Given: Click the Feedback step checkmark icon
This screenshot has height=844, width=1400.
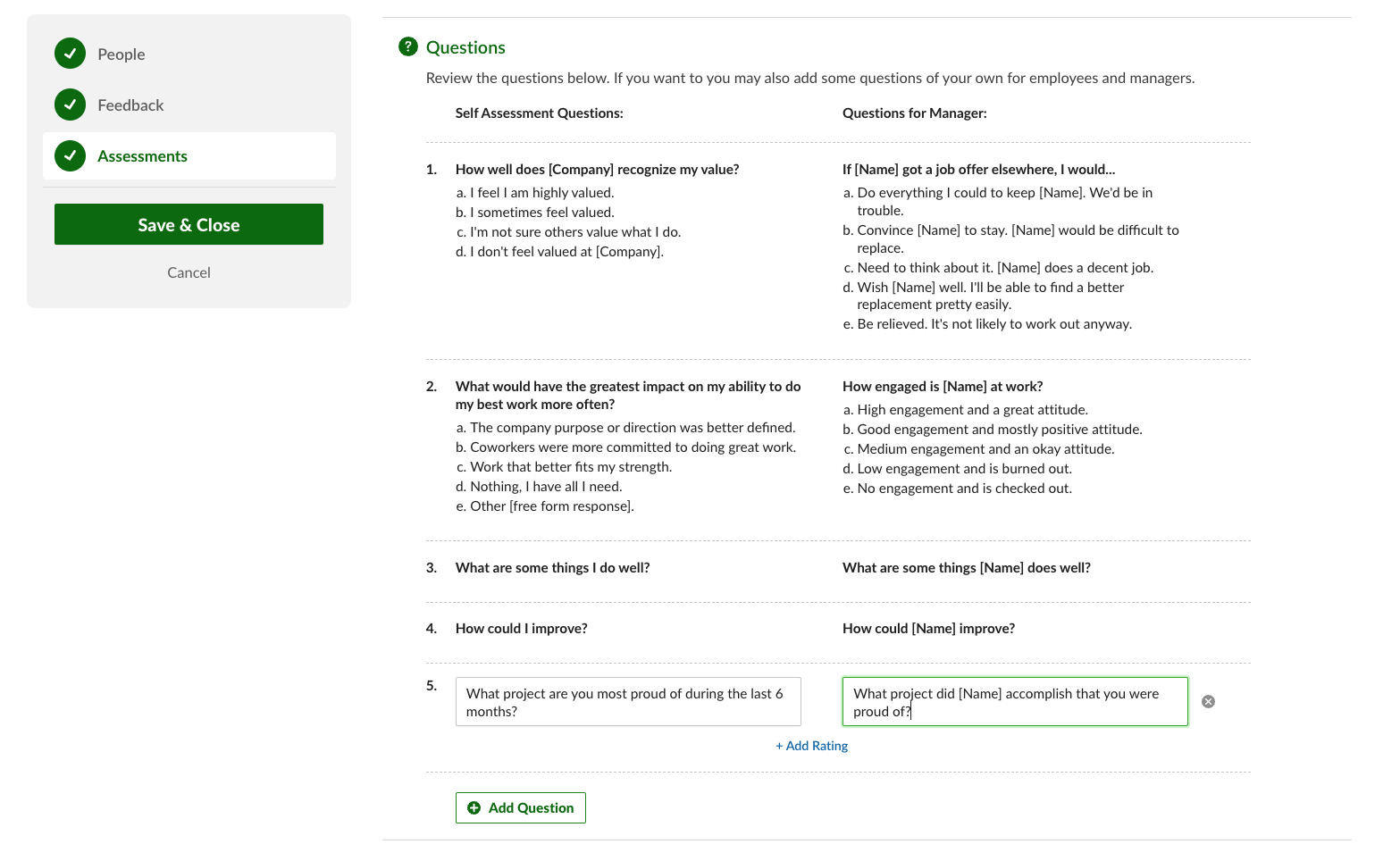Looking at the screenshot, I should pos(70,104).
